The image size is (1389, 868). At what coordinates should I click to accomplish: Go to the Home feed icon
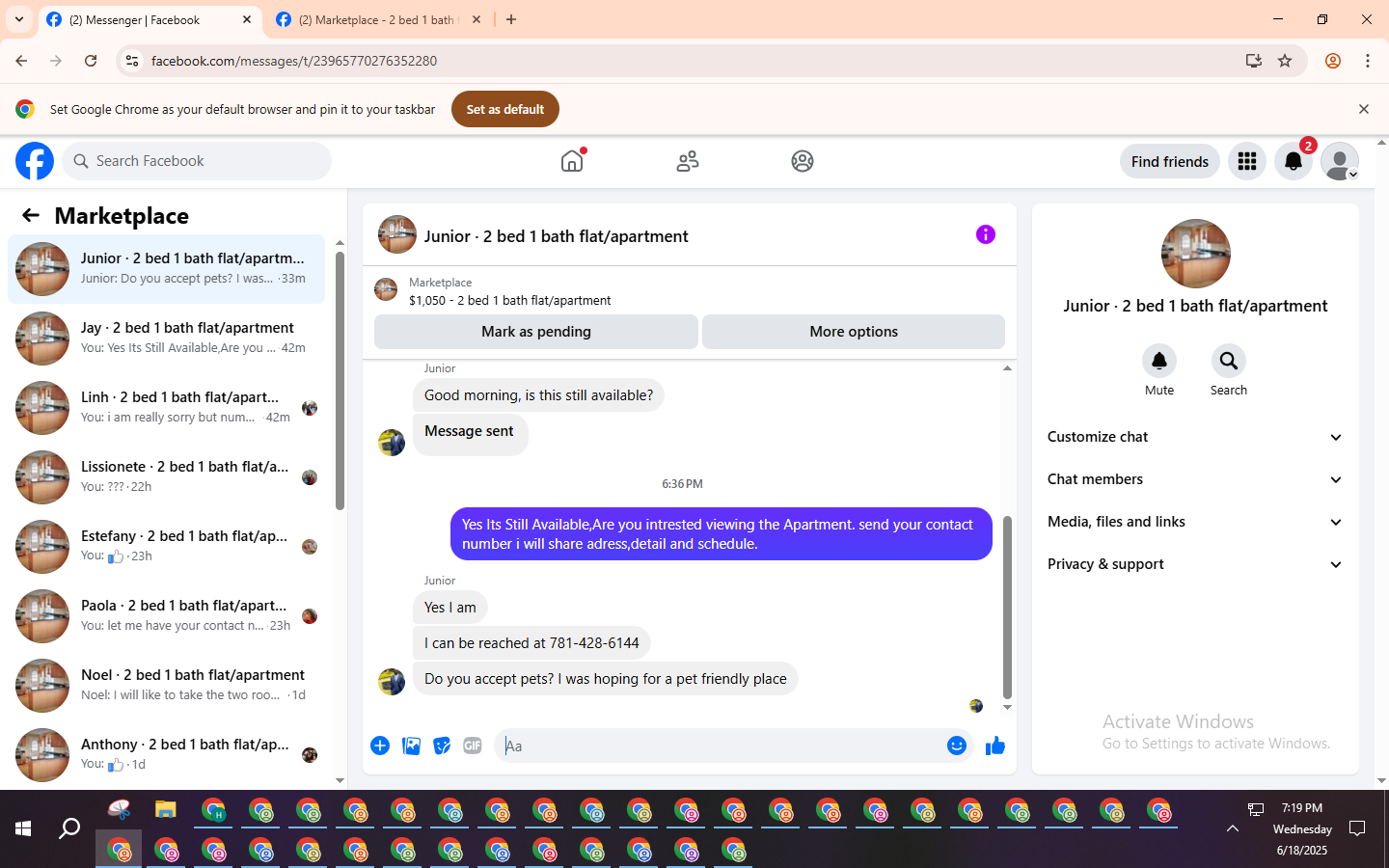click(x=572, y=161)
